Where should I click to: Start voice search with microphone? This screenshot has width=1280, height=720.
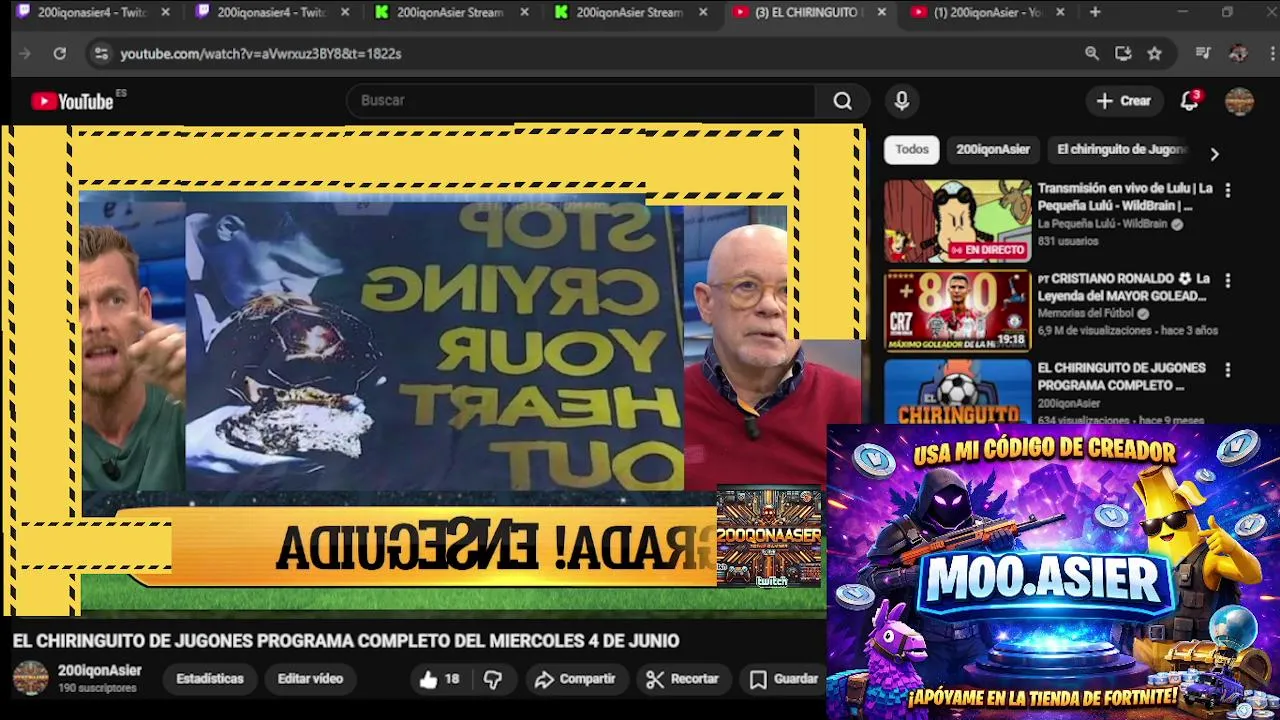[x=902, y=101]
